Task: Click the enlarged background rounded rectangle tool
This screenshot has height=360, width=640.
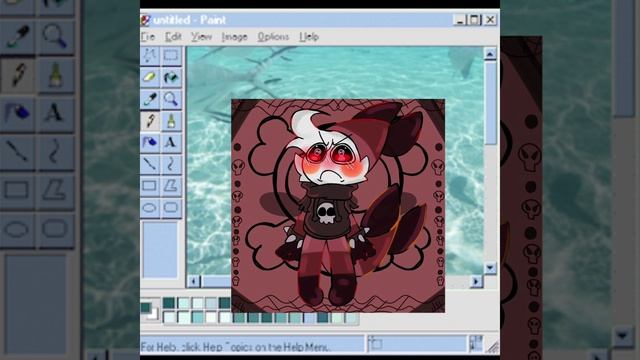Action: point(56,230)
